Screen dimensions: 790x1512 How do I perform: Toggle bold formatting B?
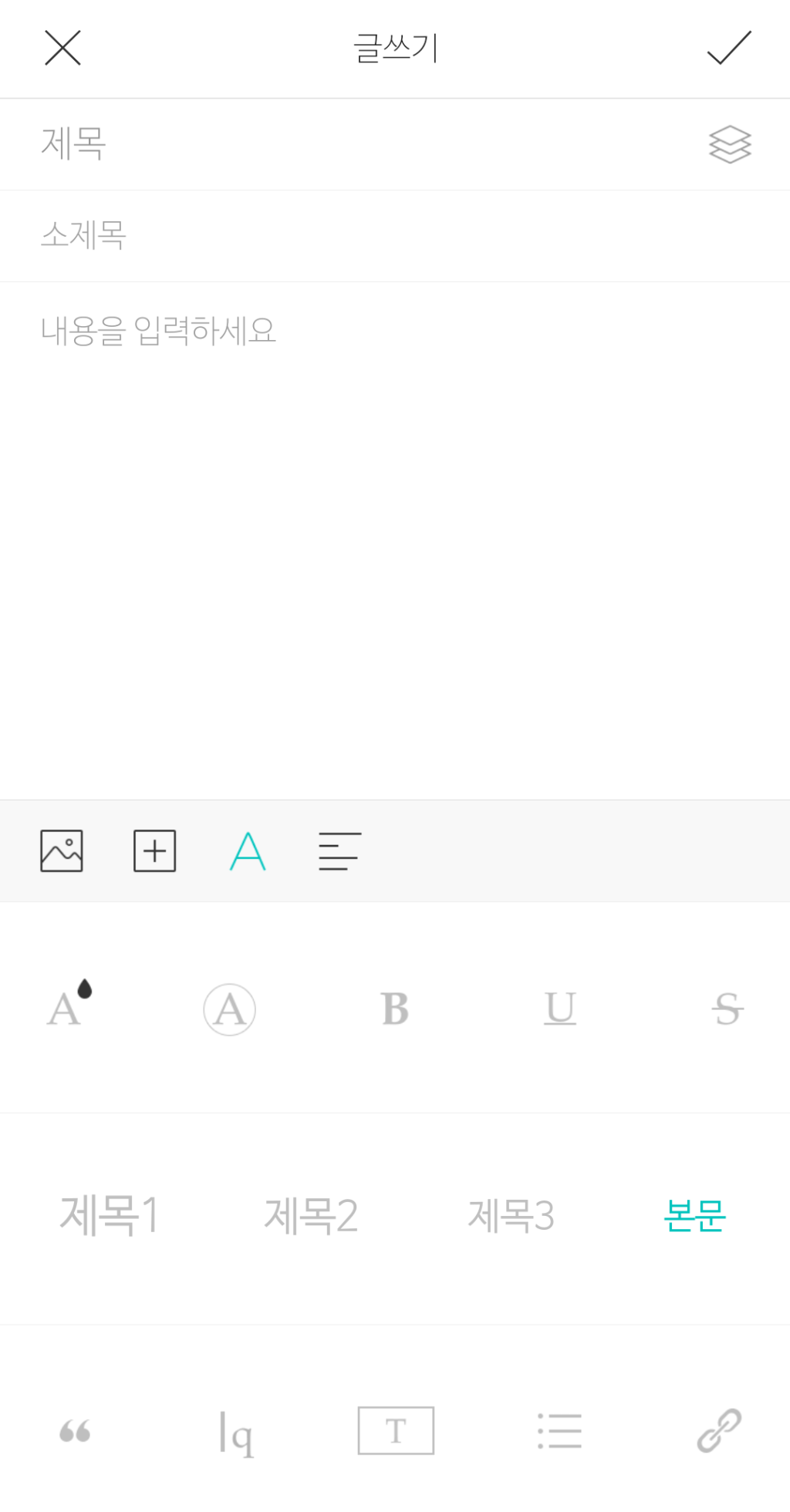coord(395,1009)
